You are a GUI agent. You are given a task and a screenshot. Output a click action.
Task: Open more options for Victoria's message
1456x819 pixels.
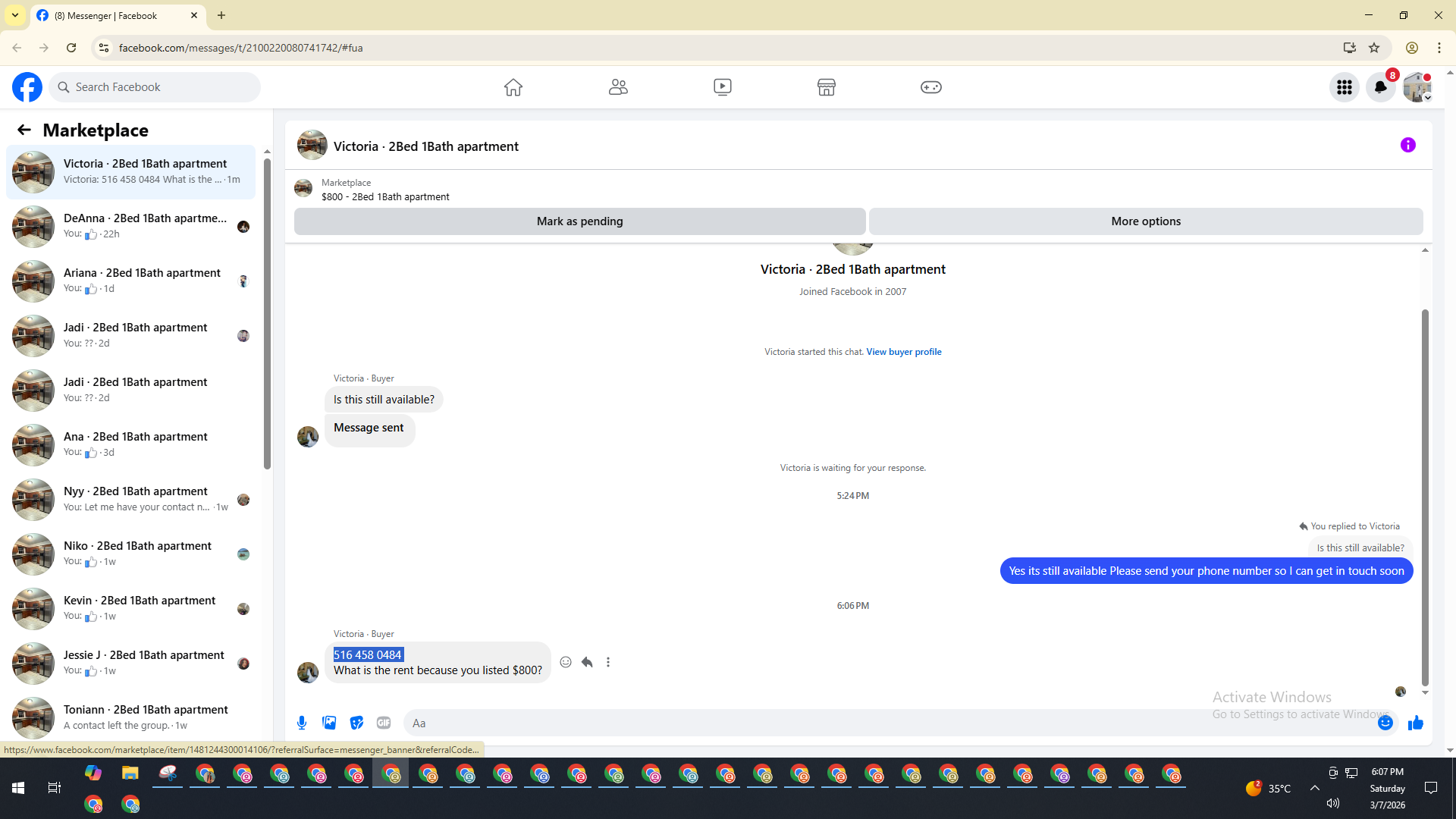click(608, 662)
